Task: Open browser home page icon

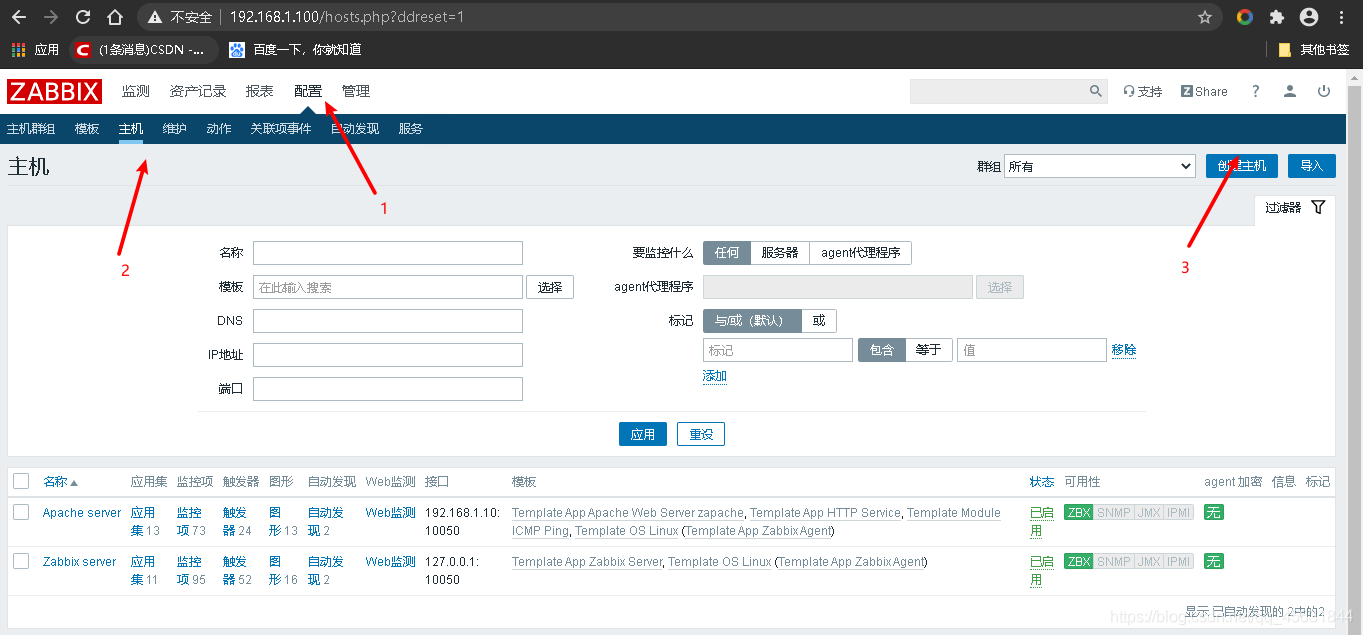Action: tap(115, 17)
